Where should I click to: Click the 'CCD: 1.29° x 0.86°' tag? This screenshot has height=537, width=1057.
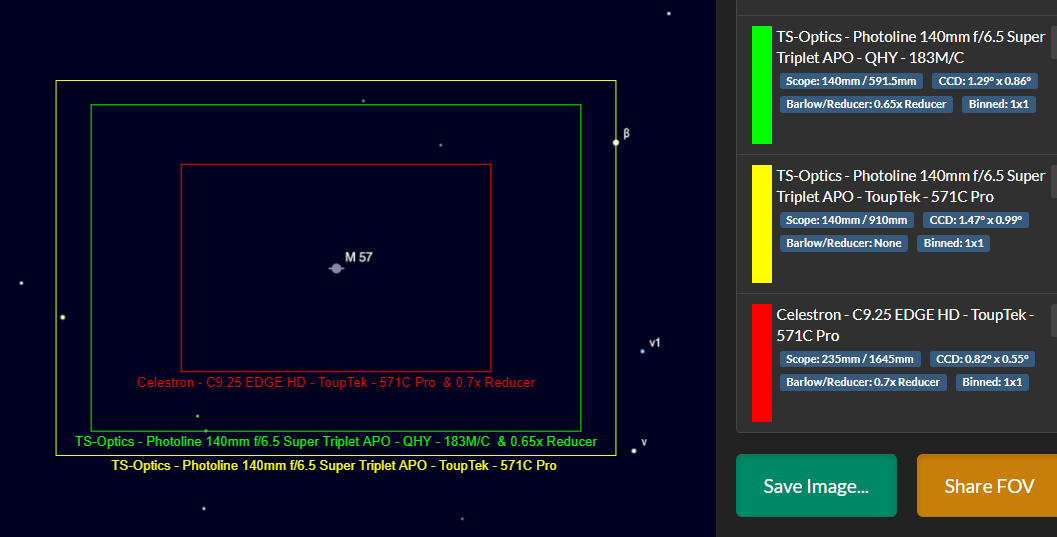[x=984, y=81]
